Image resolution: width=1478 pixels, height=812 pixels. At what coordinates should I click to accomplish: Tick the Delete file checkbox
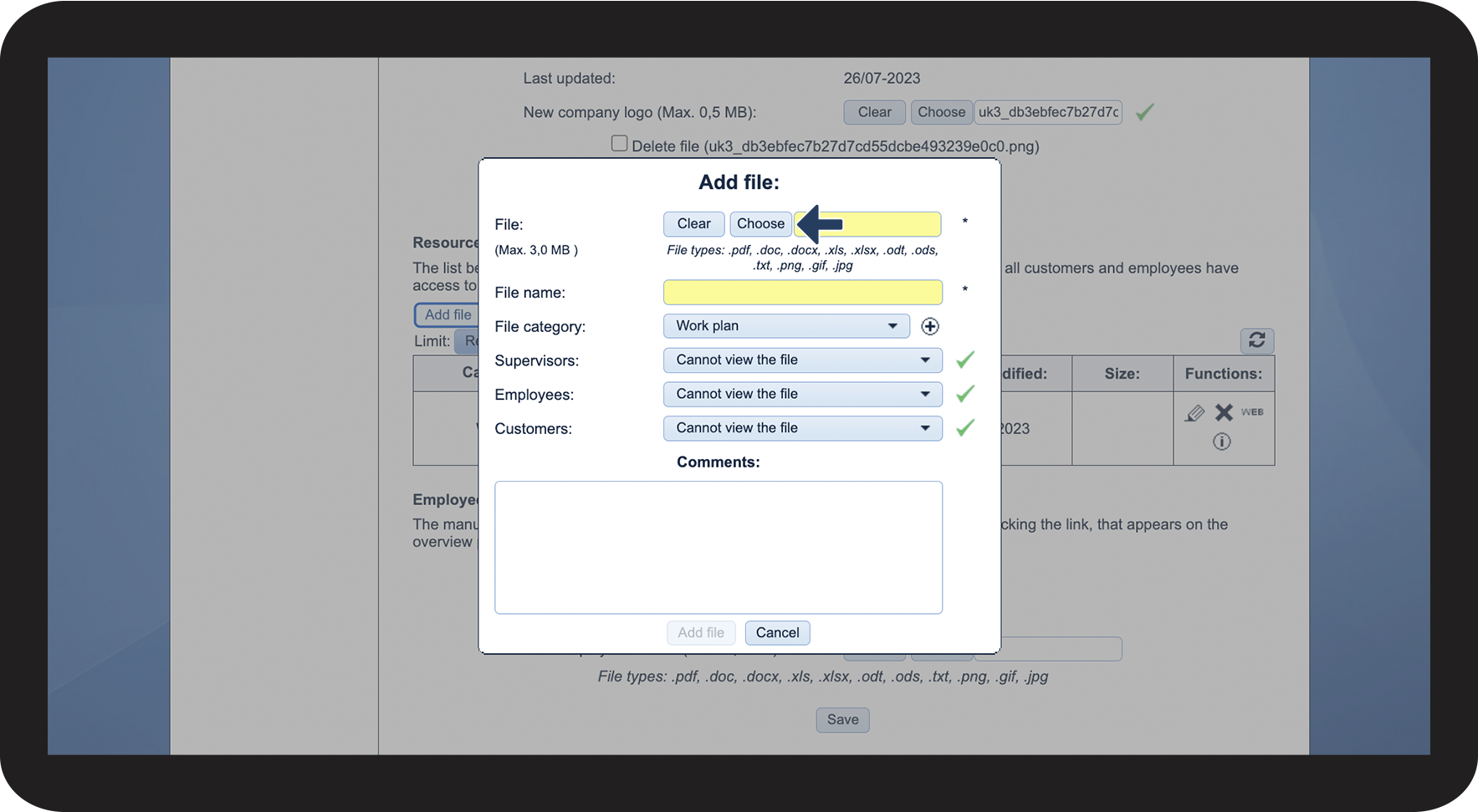click(619, 144)
